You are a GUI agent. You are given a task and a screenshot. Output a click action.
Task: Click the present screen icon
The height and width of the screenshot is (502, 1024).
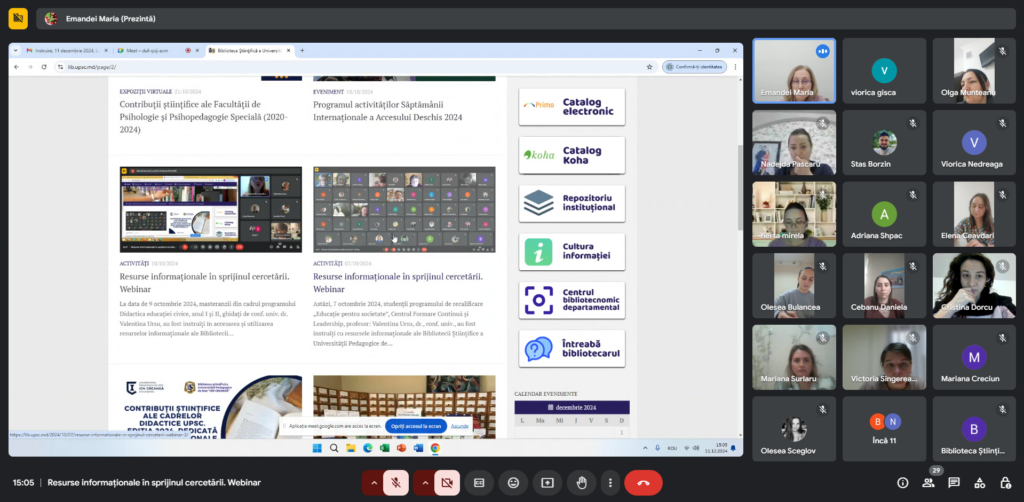point(547,483)
